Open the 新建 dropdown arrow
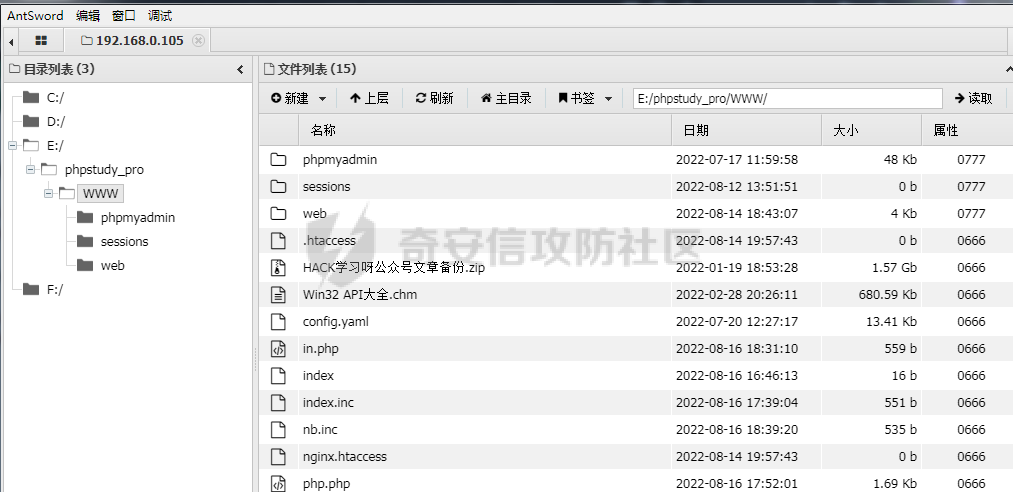This screenshot has width=1013, height=492. coord(322,99)
